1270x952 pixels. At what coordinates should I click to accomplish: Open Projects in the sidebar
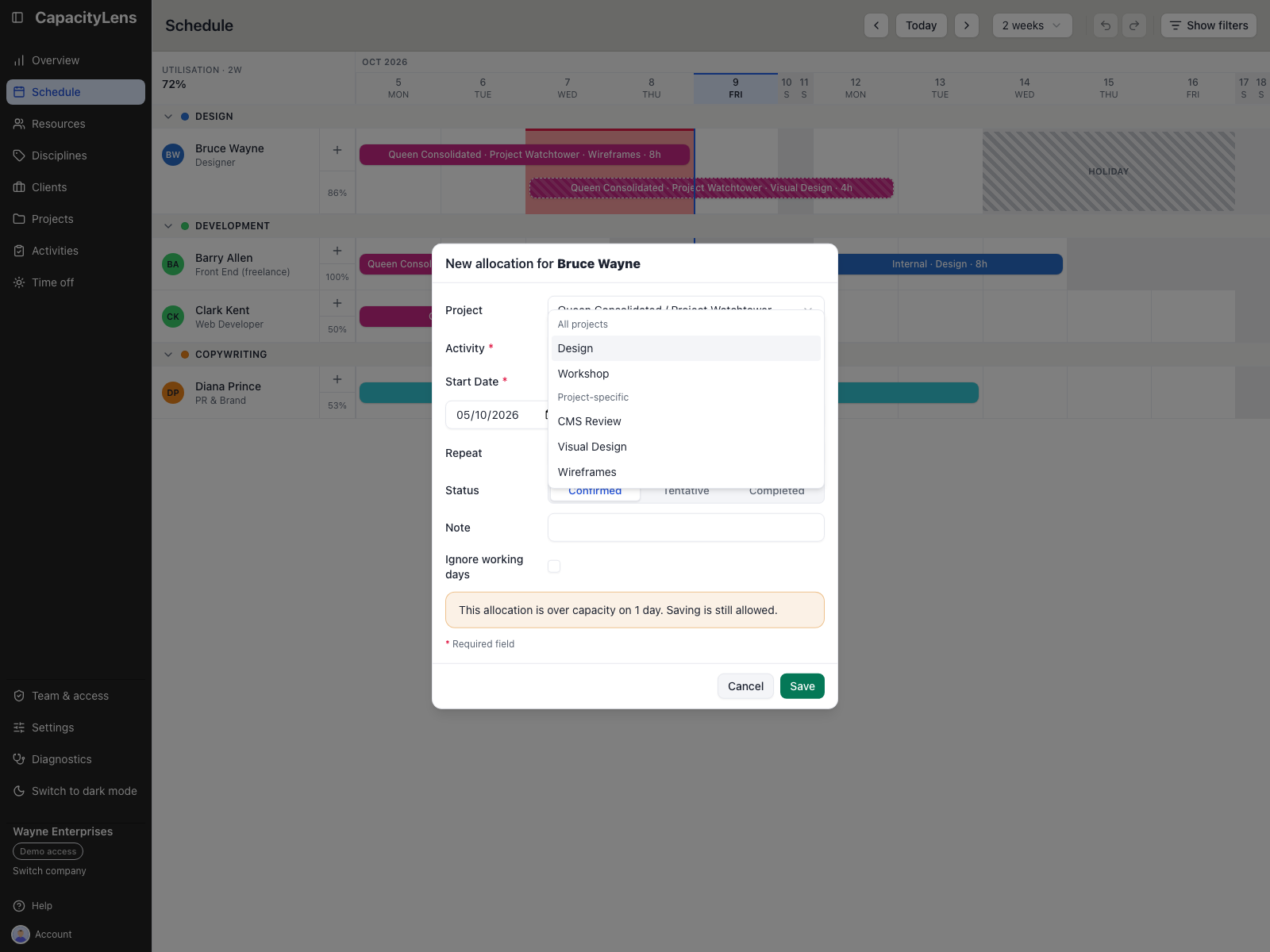click(75, 219)
